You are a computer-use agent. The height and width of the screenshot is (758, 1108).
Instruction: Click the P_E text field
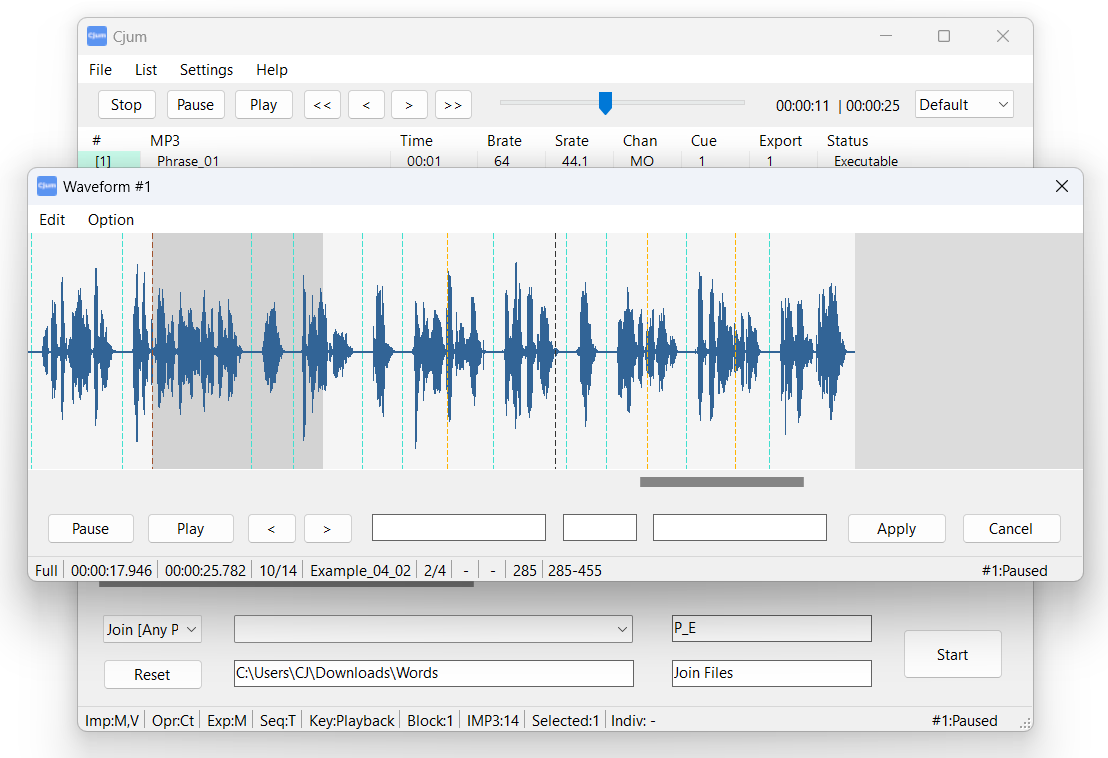772,628
